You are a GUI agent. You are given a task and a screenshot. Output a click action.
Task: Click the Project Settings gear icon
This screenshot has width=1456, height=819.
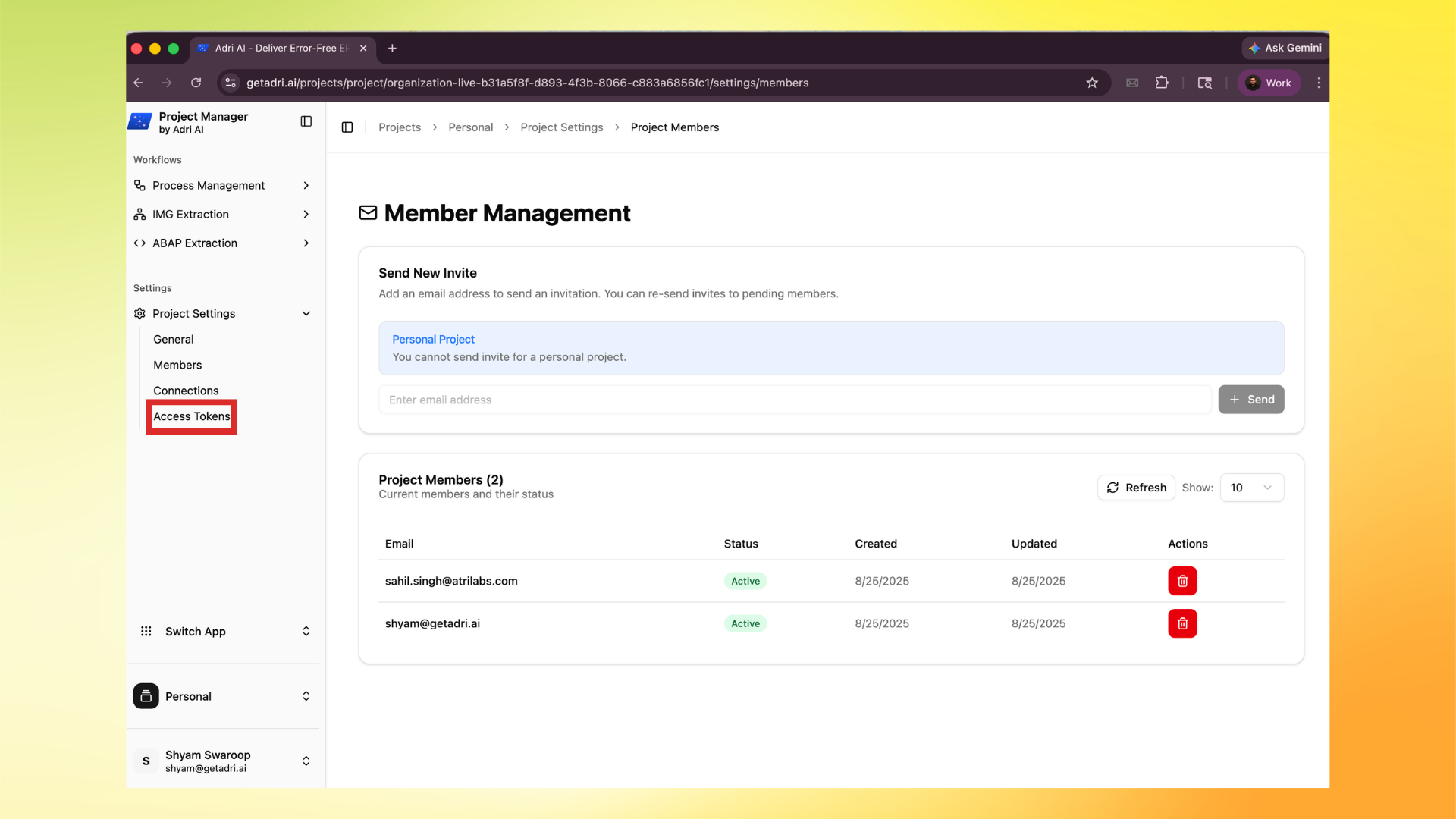140,313
